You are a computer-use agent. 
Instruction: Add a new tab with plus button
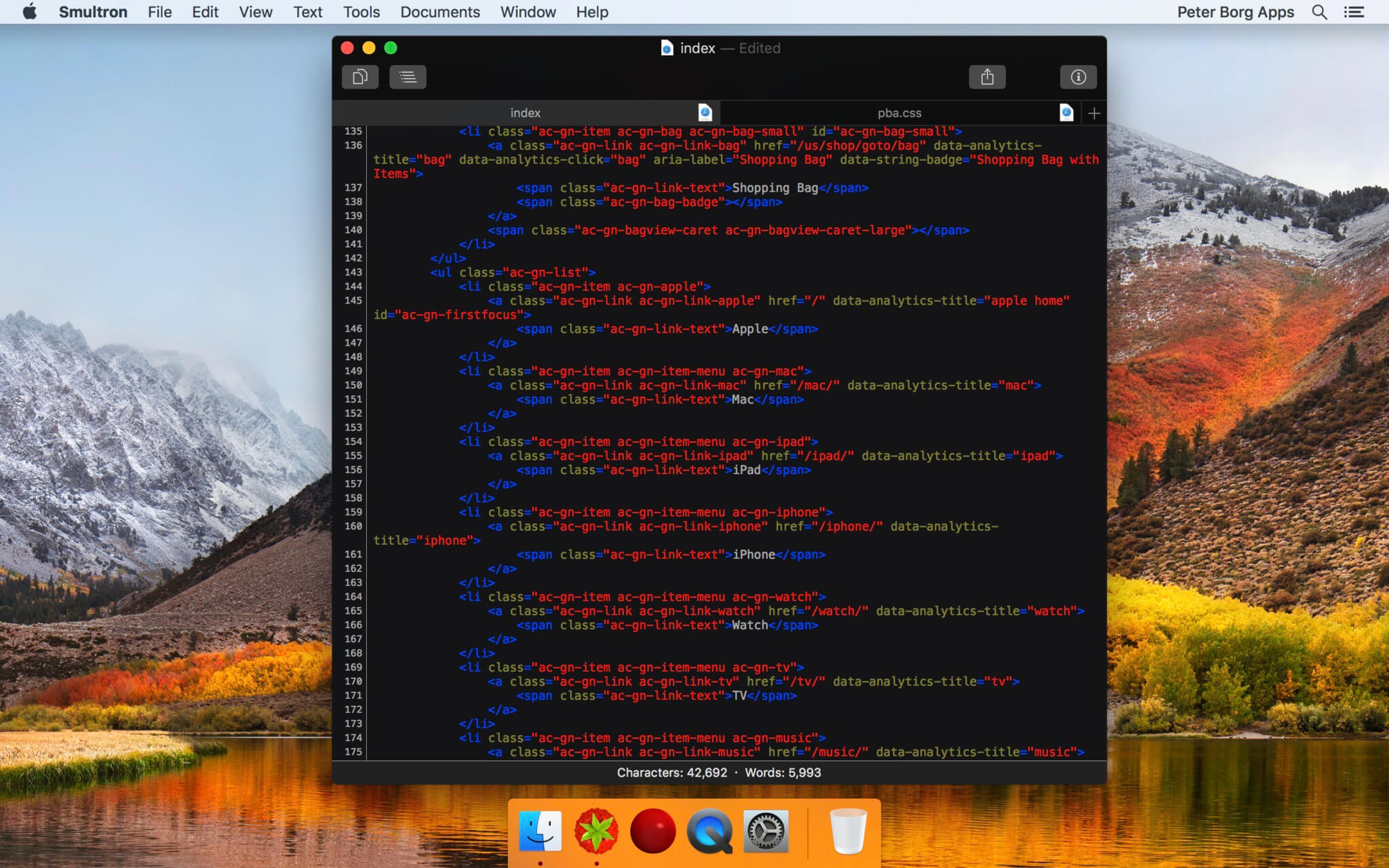tap(1093, 113)
